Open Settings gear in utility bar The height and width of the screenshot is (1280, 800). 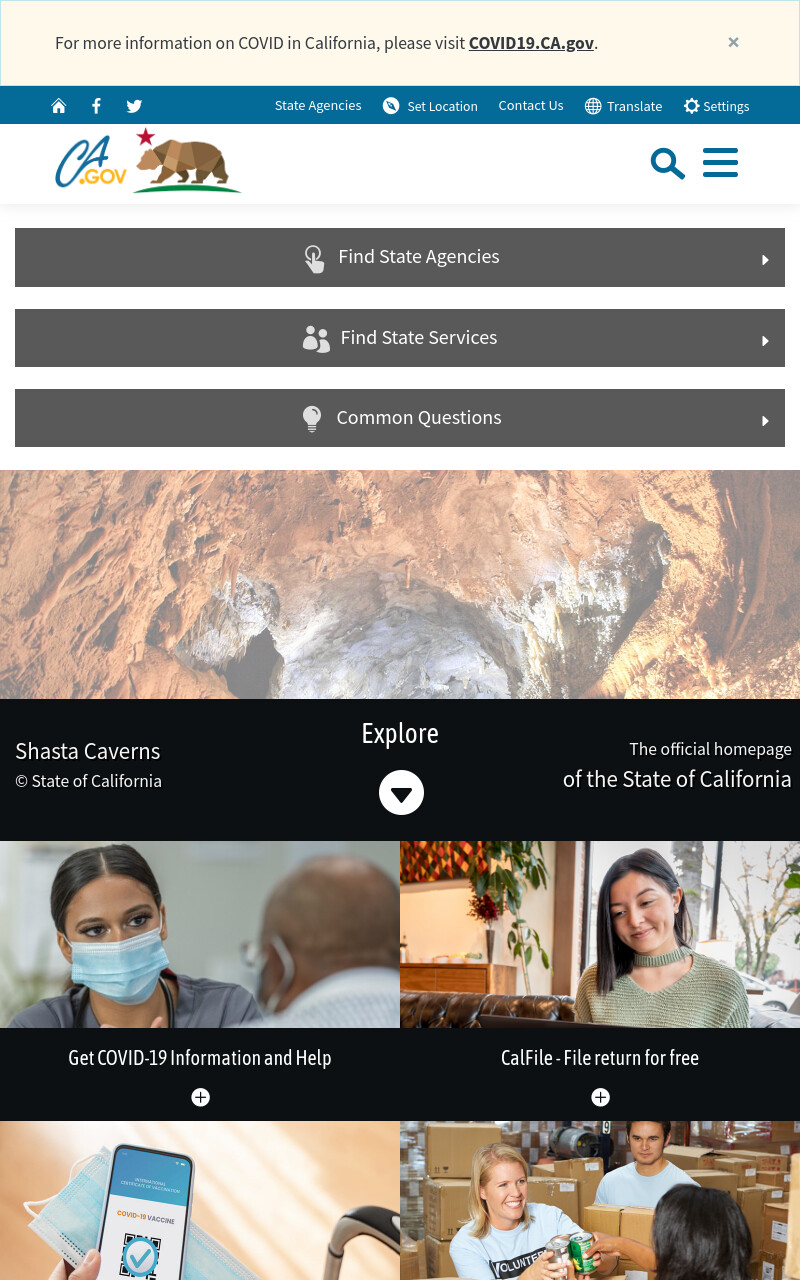click(716, 106)
